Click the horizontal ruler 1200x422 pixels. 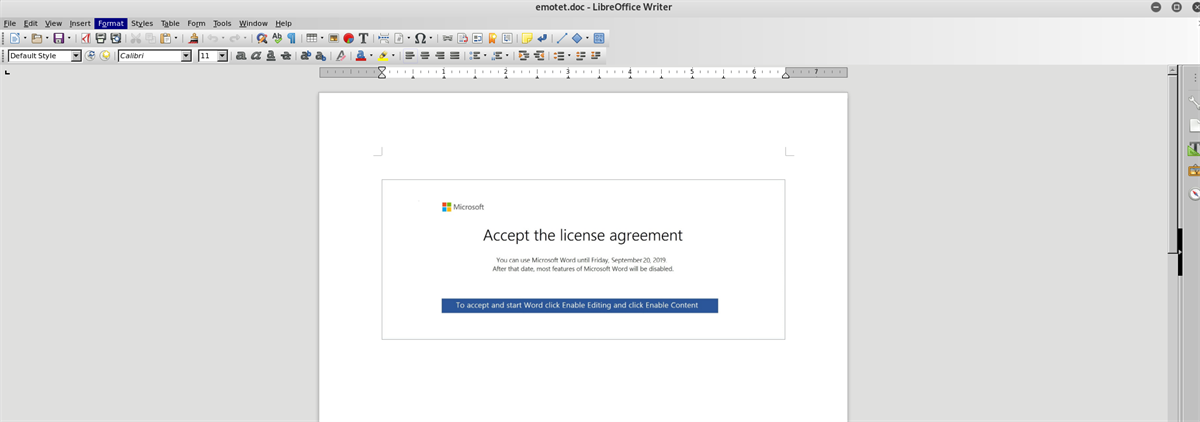(583, 72)
